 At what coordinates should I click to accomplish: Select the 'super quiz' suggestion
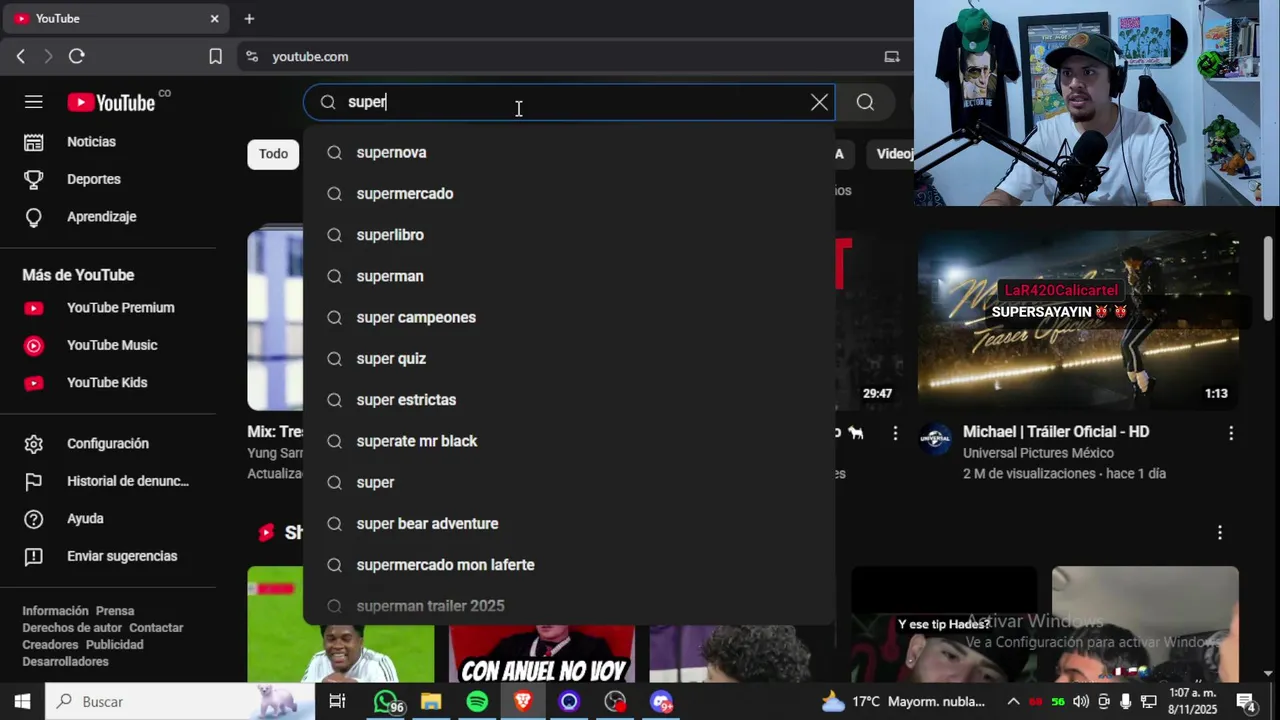pyautogui.click(x=569, y=358)
